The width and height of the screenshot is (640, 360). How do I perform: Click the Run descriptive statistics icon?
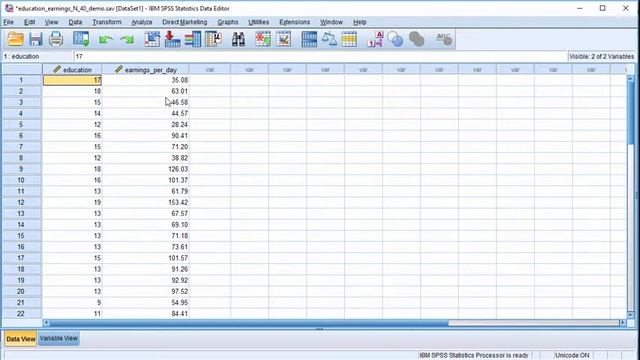[x=213, y=39]
